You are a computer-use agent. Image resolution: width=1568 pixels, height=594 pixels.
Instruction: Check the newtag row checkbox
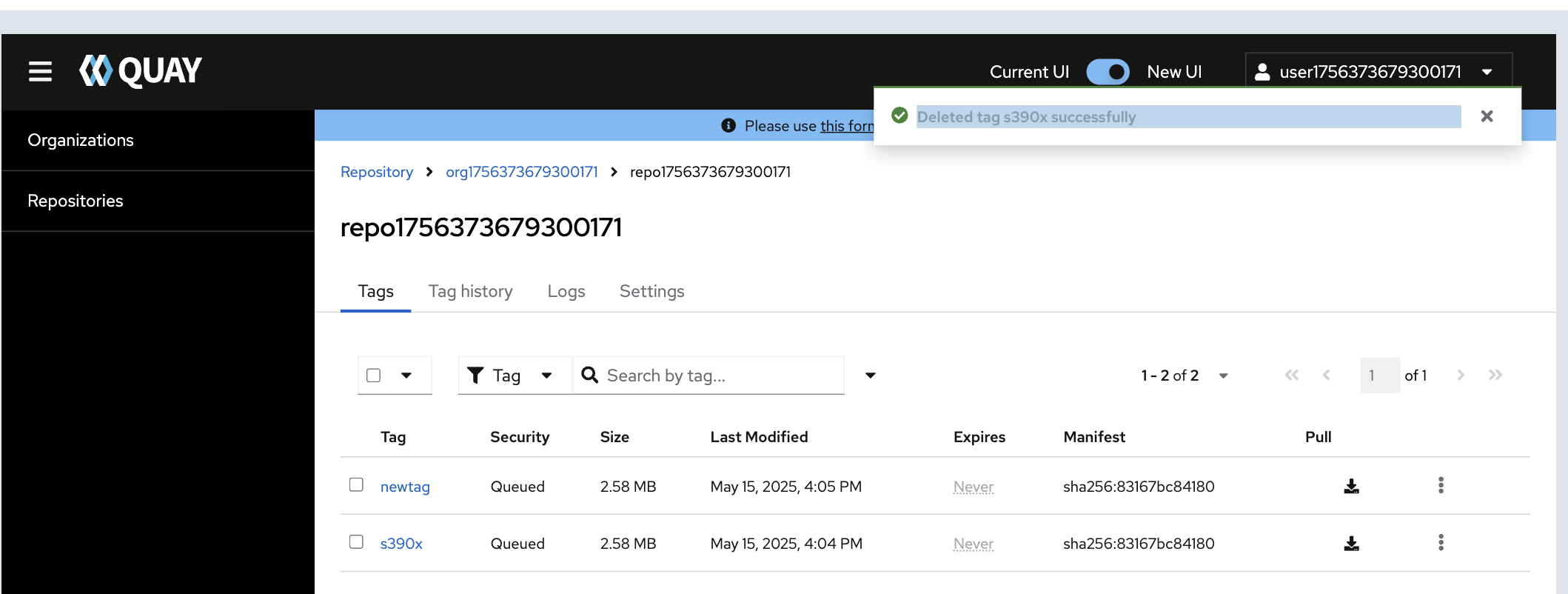coord(356,485)
